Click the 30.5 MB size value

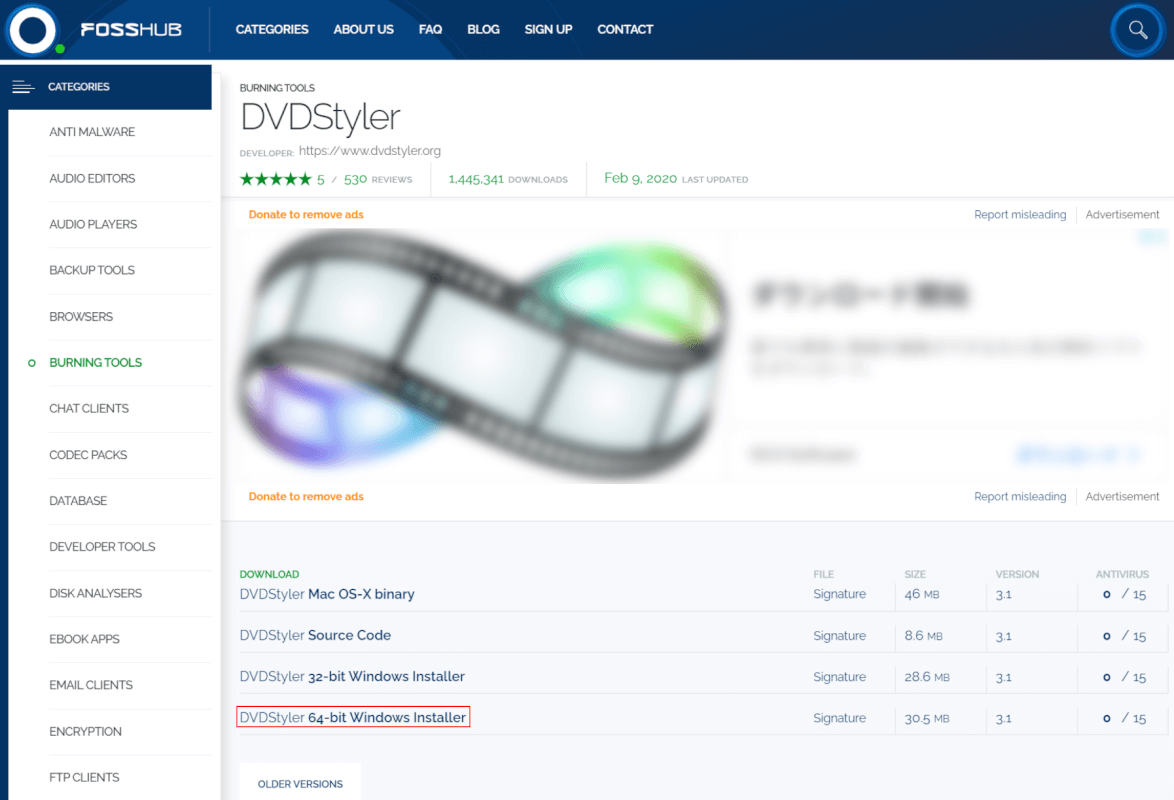pyautogui.click(x=927, y=718)
